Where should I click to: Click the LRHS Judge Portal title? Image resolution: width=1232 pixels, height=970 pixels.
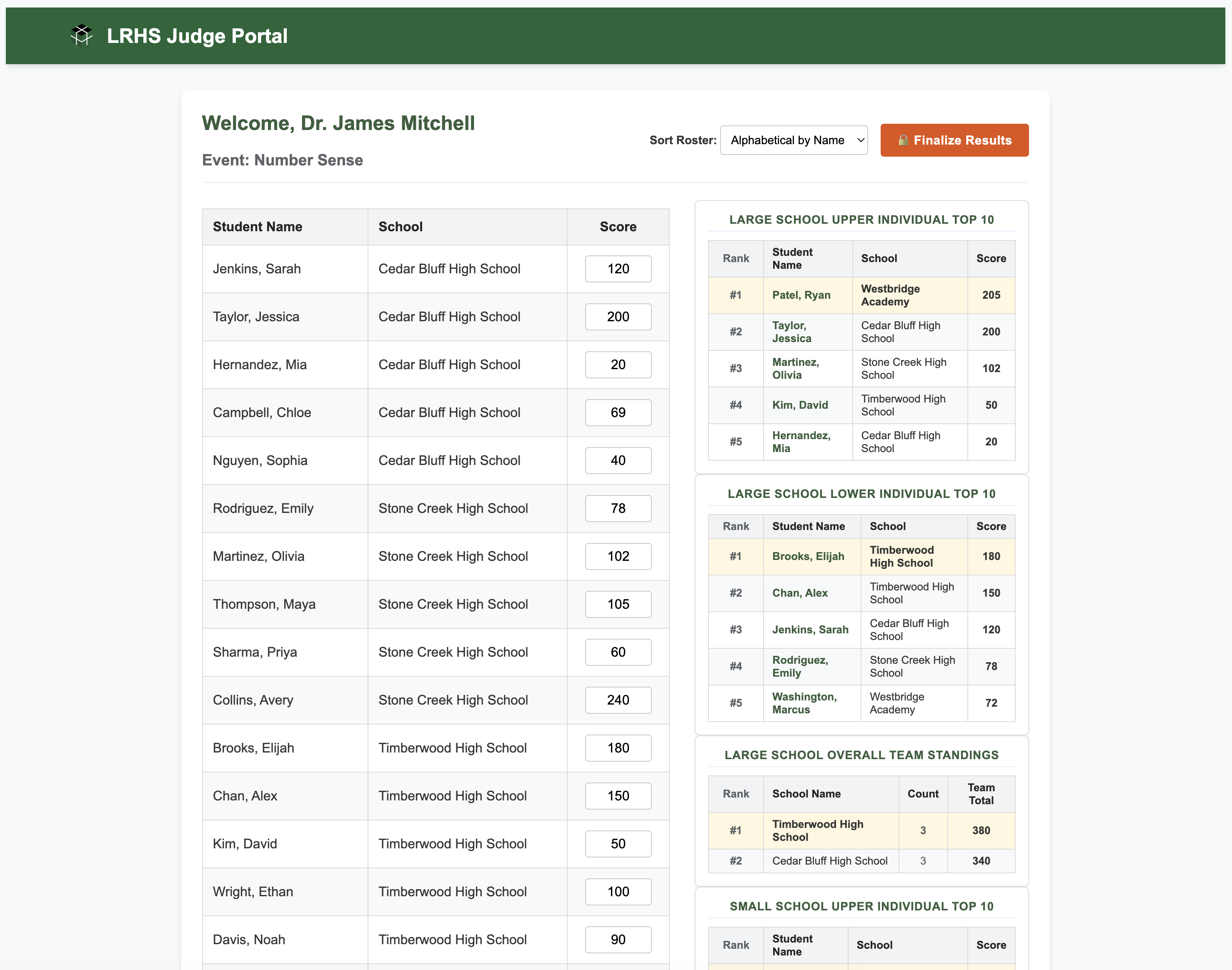coord(197,36)
